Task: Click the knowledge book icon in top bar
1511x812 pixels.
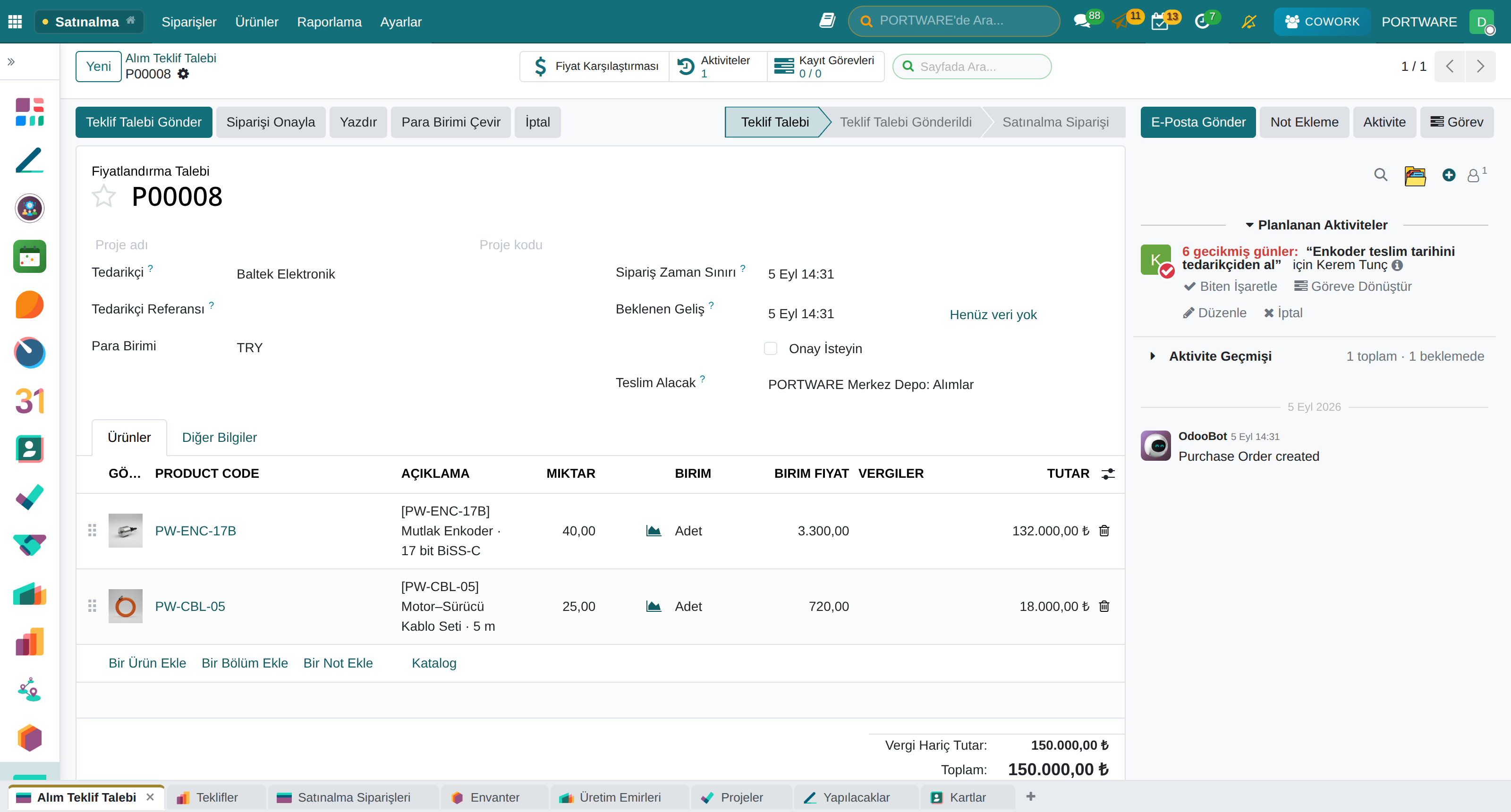Action: [x=827, y=21]
